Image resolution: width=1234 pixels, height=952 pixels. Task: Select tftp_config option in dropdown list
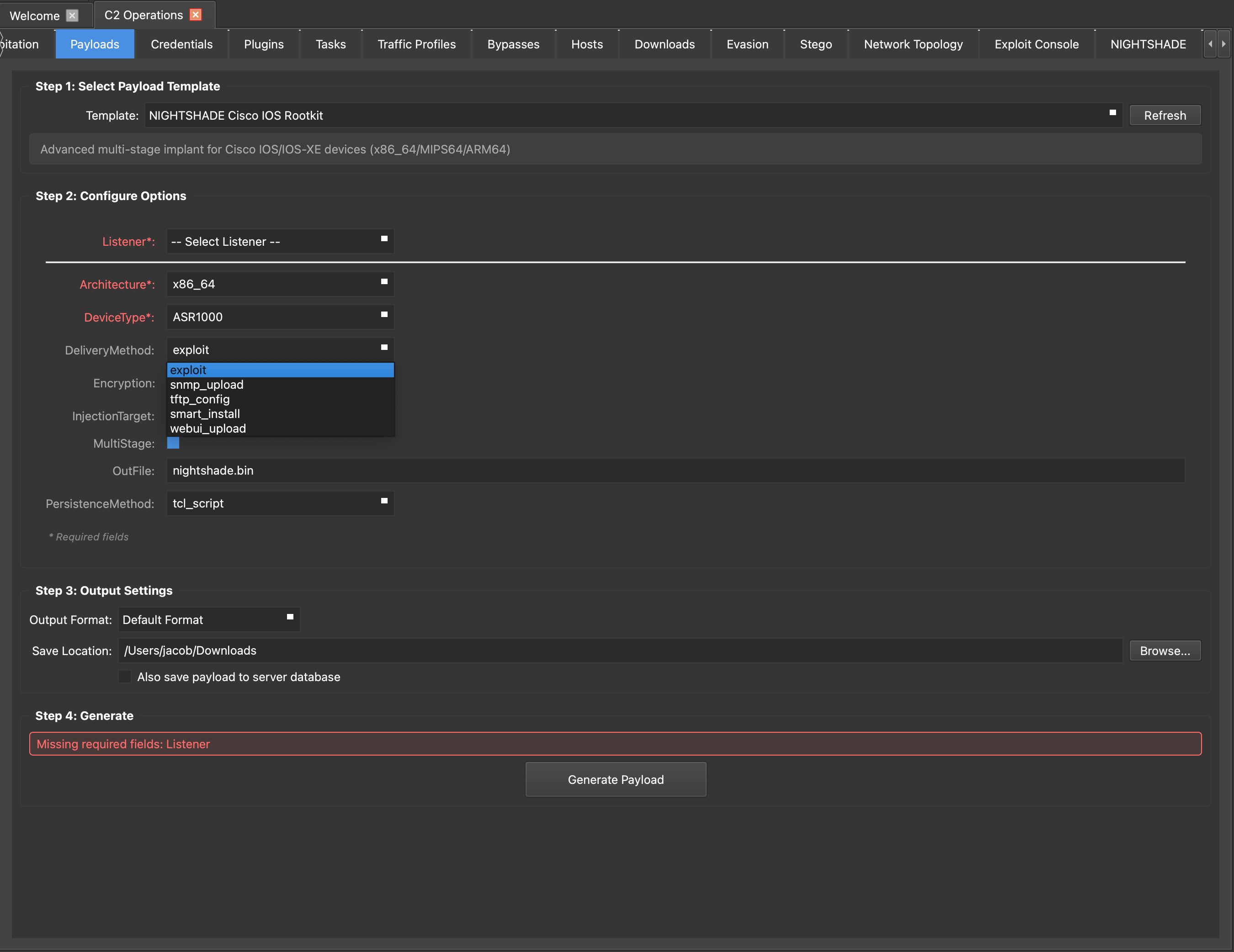point(200,399)
